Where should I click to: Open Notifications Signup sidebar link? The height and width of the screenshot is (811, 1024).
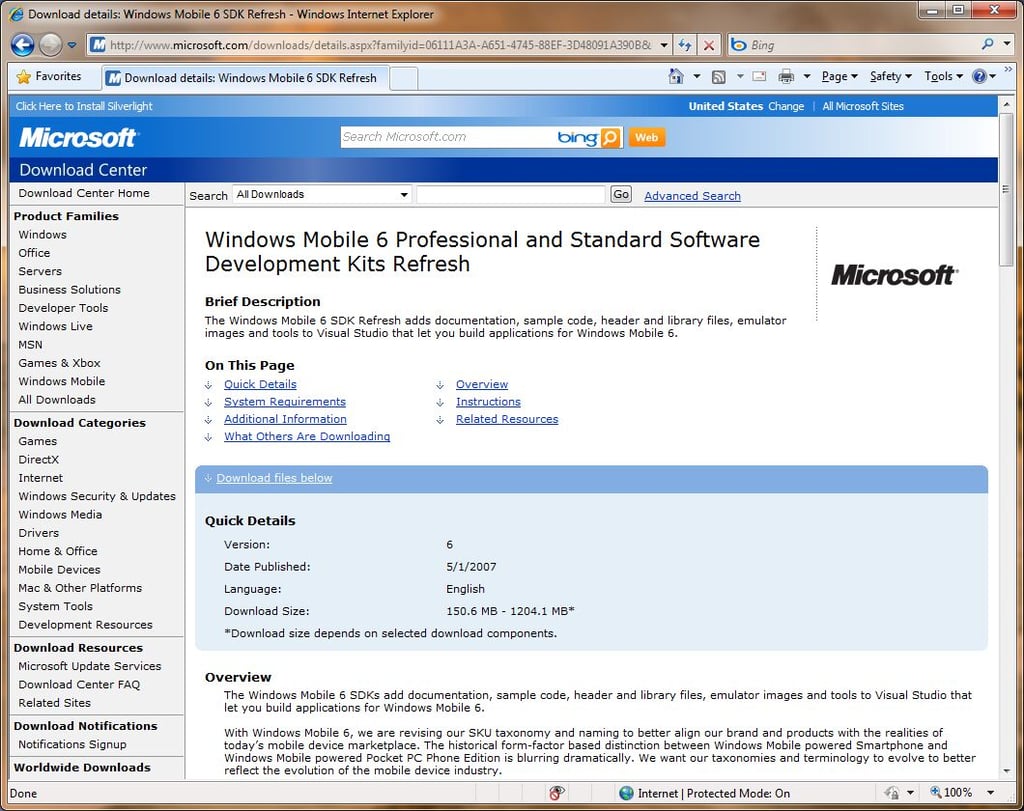tap(72, 744)
